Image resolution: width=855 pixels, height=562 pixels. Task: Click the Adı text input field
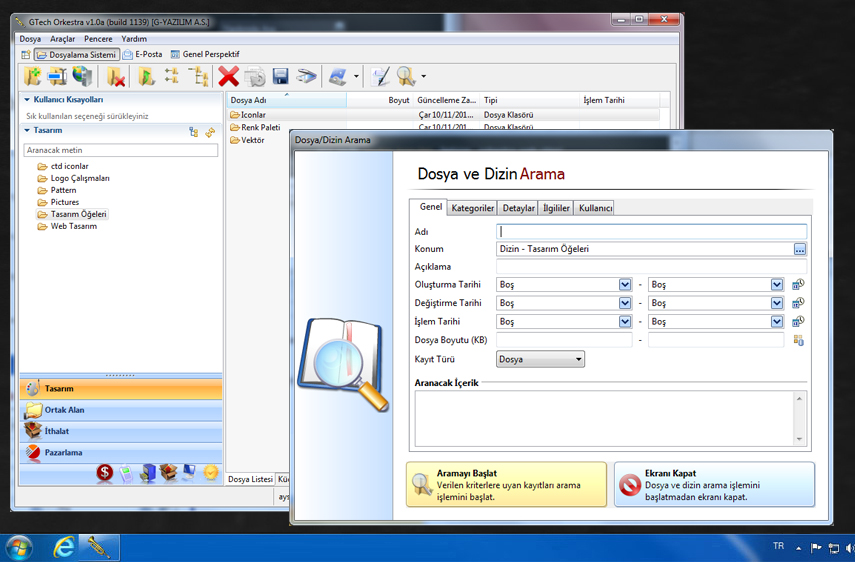pos(651,231)
